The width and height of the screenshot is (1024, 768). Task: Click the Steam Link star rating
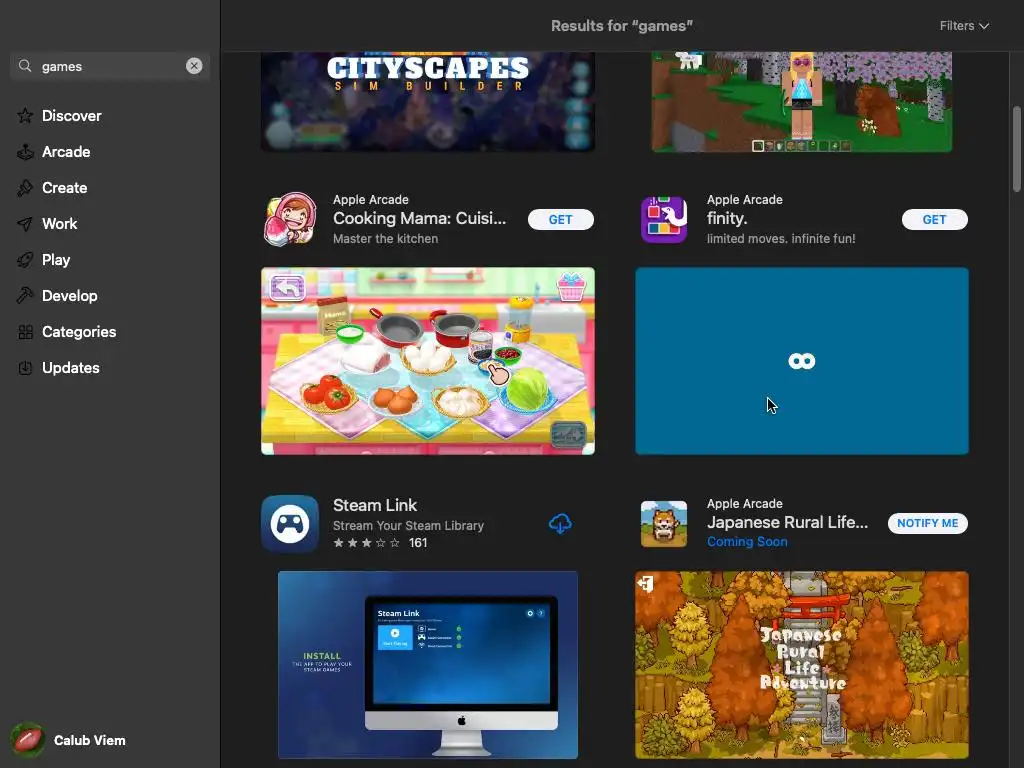point(366,543)
